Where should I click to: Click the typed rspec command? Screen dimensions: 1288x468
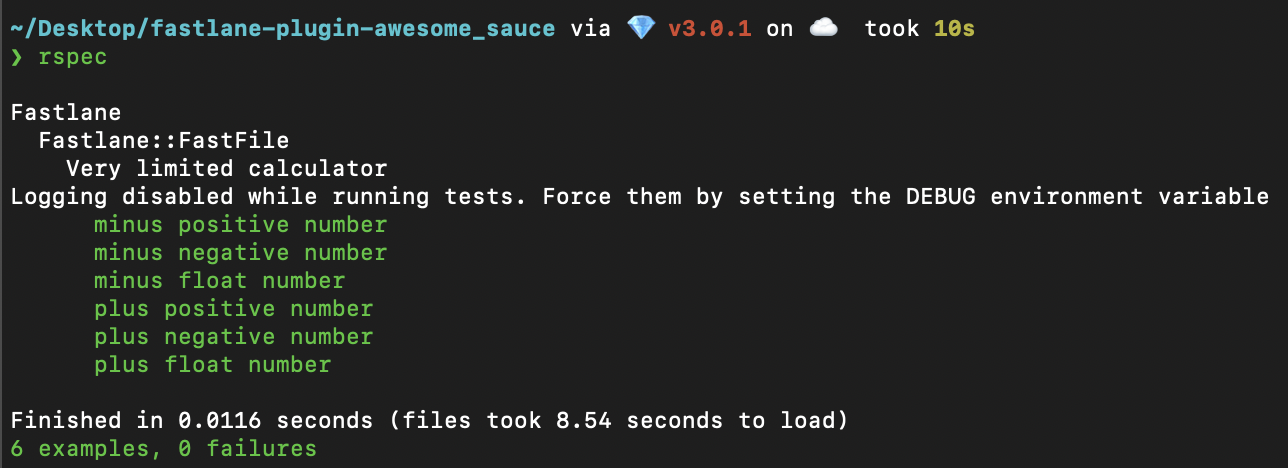73,57
